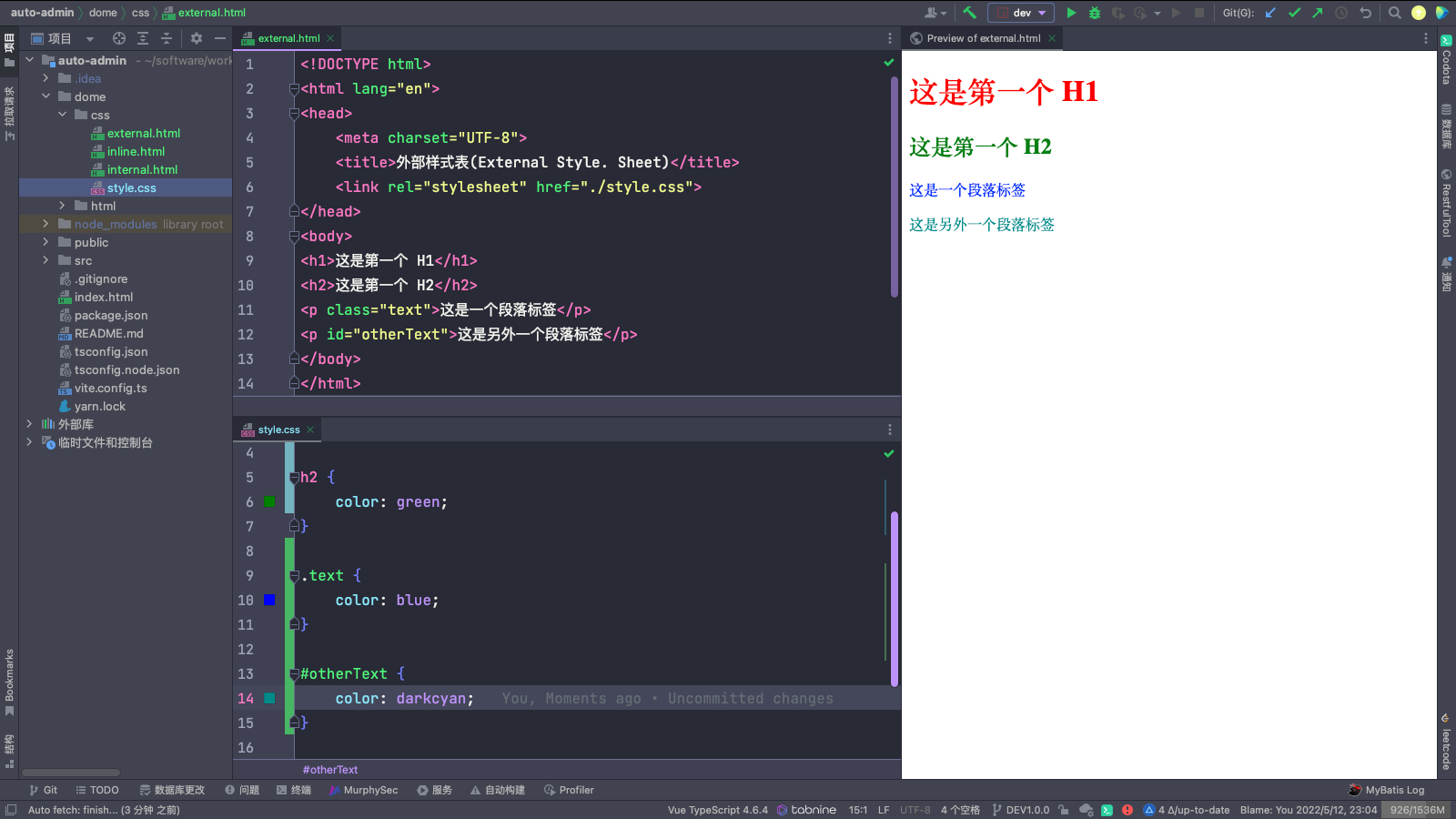Select the style.css file in the project tree

(x=132, y=187)
